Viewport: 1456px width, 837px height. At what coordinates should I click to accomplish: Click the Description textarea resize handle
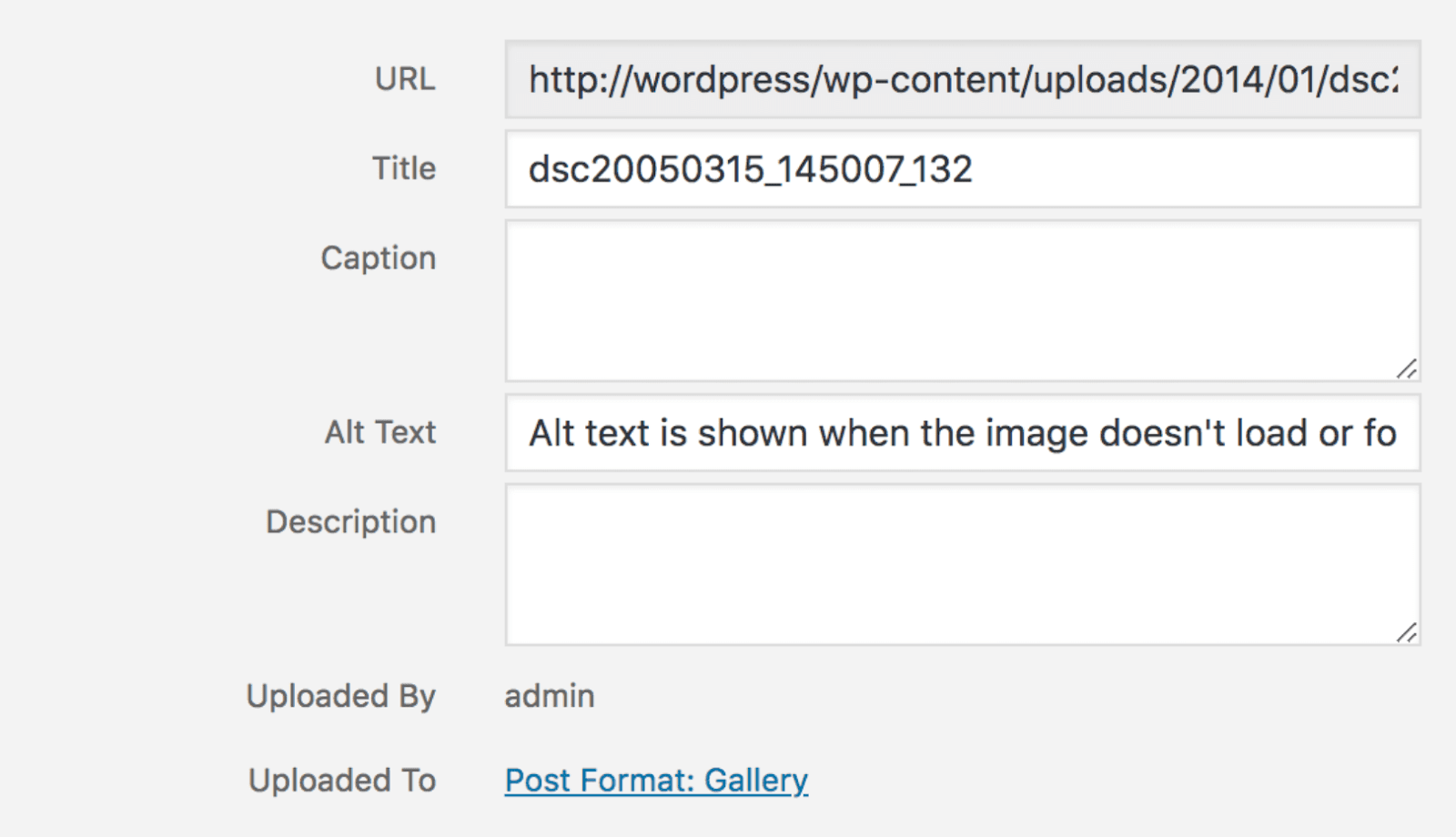pyautogui.click(x=1407, y=632)
